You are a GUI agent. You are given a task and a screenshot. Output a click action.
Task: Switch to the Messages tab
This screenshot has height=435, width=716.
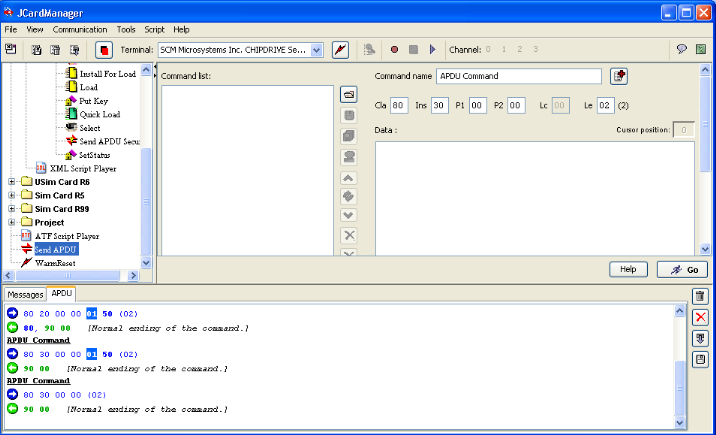[26, 295]
